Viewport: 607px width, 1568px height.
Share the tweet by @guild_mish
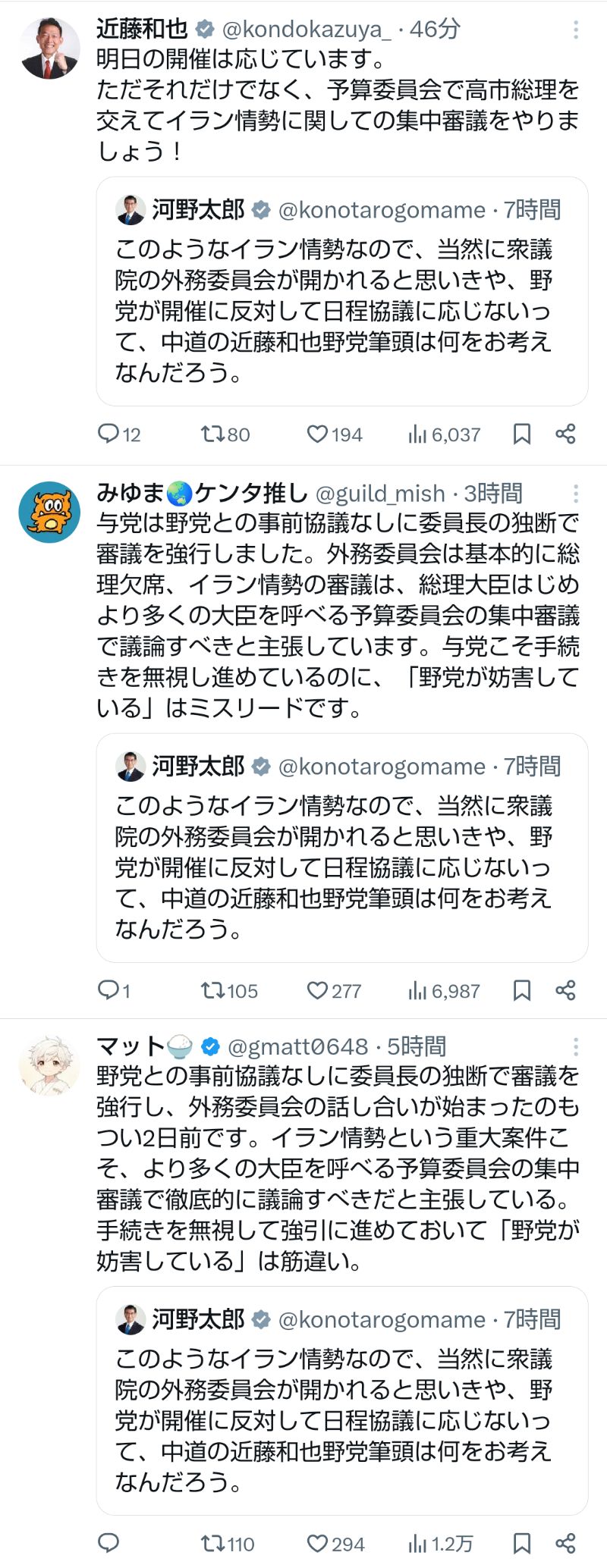[x=565, y=990]
